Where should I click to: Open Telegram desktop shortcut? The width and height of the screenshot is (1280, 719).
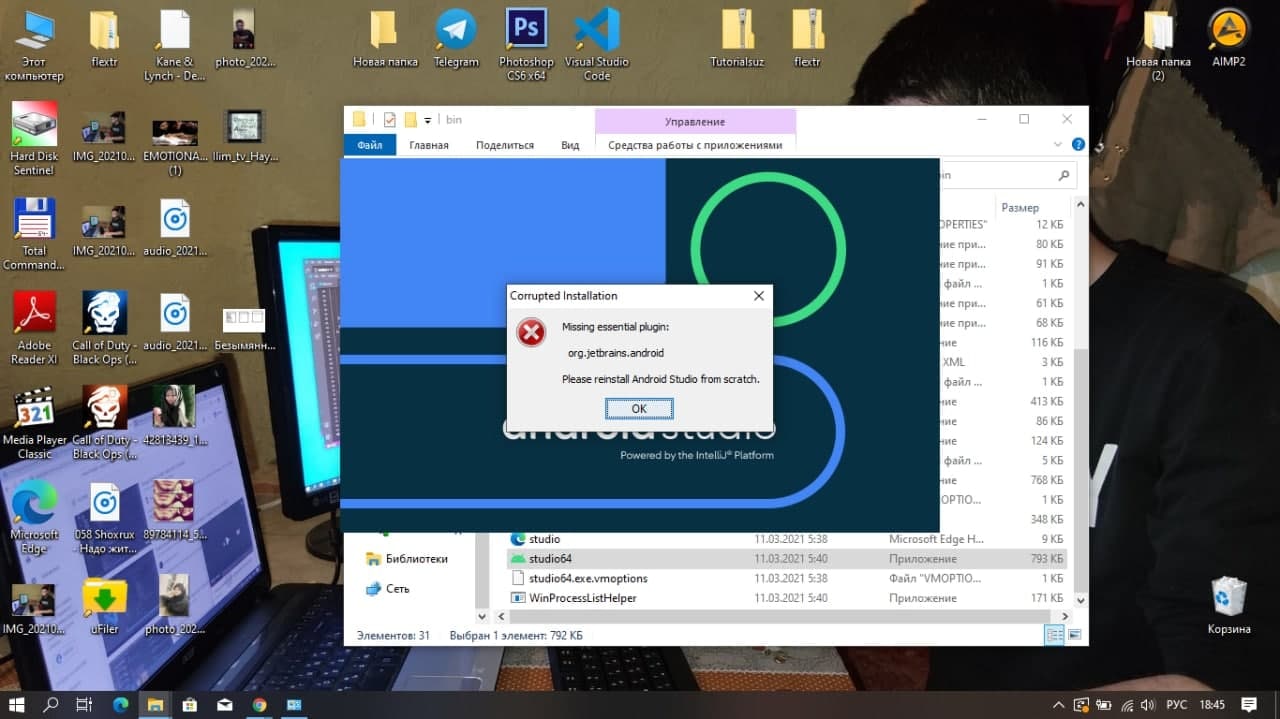(x=456, y=40)
